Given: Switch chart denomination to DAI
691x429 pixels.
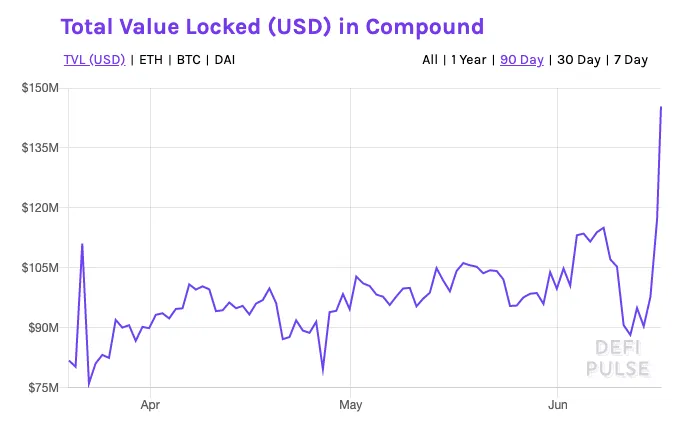Looking at the screenshot, I should coord(225,60).
